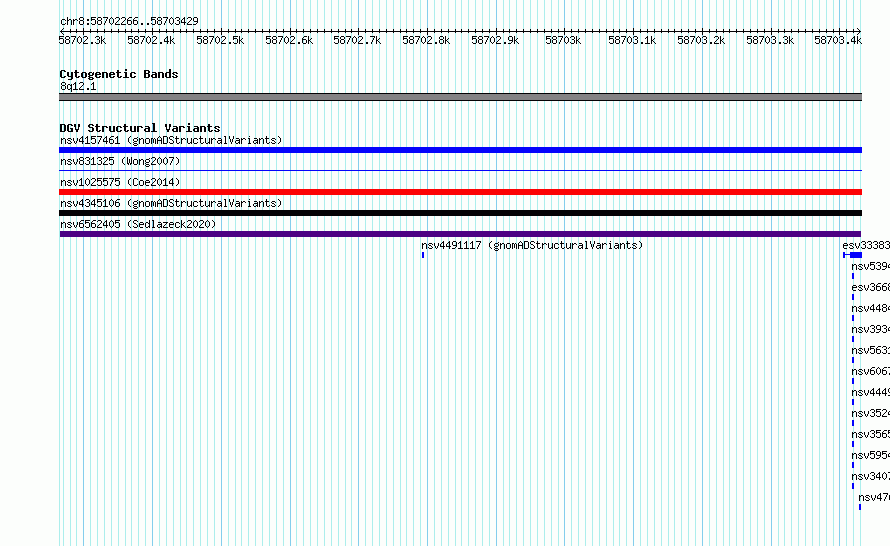This screenshot has width=890, height=546.
Task: Click the esv3668 variant label
Action: tap(871, 287)
